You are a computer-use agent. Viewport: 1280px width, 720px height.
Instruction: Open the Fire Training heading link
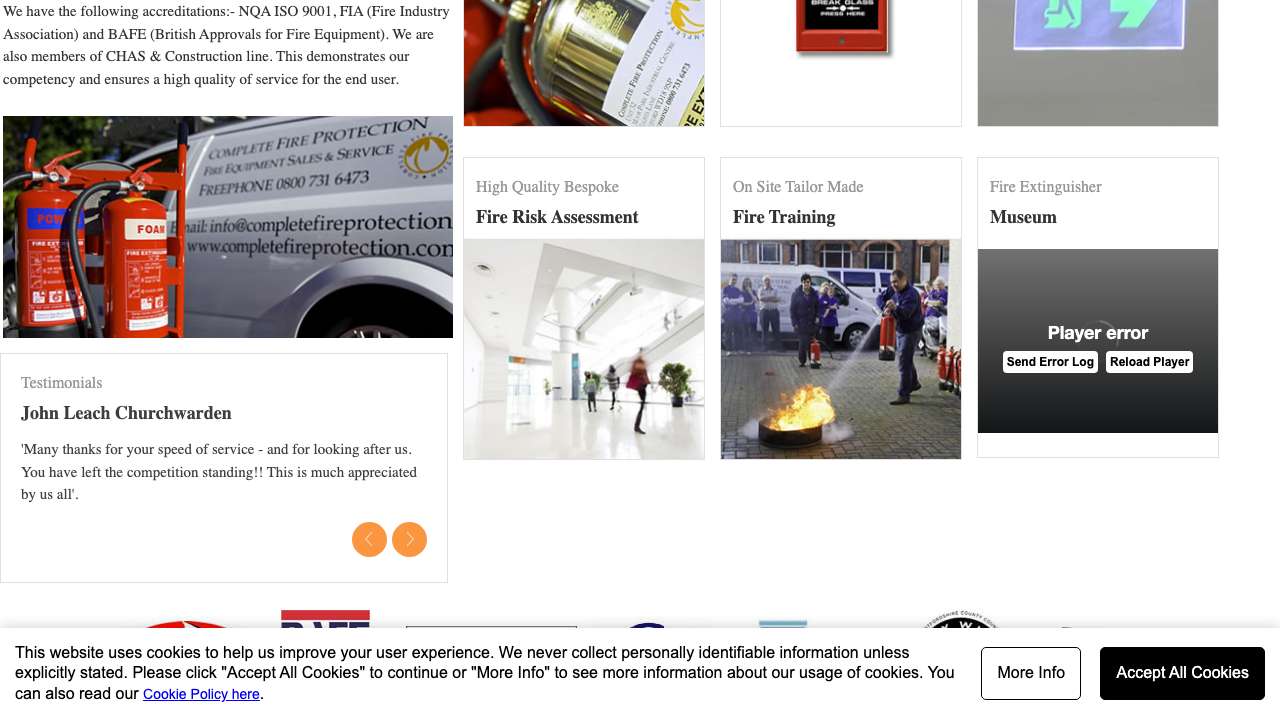click(784, 217)
